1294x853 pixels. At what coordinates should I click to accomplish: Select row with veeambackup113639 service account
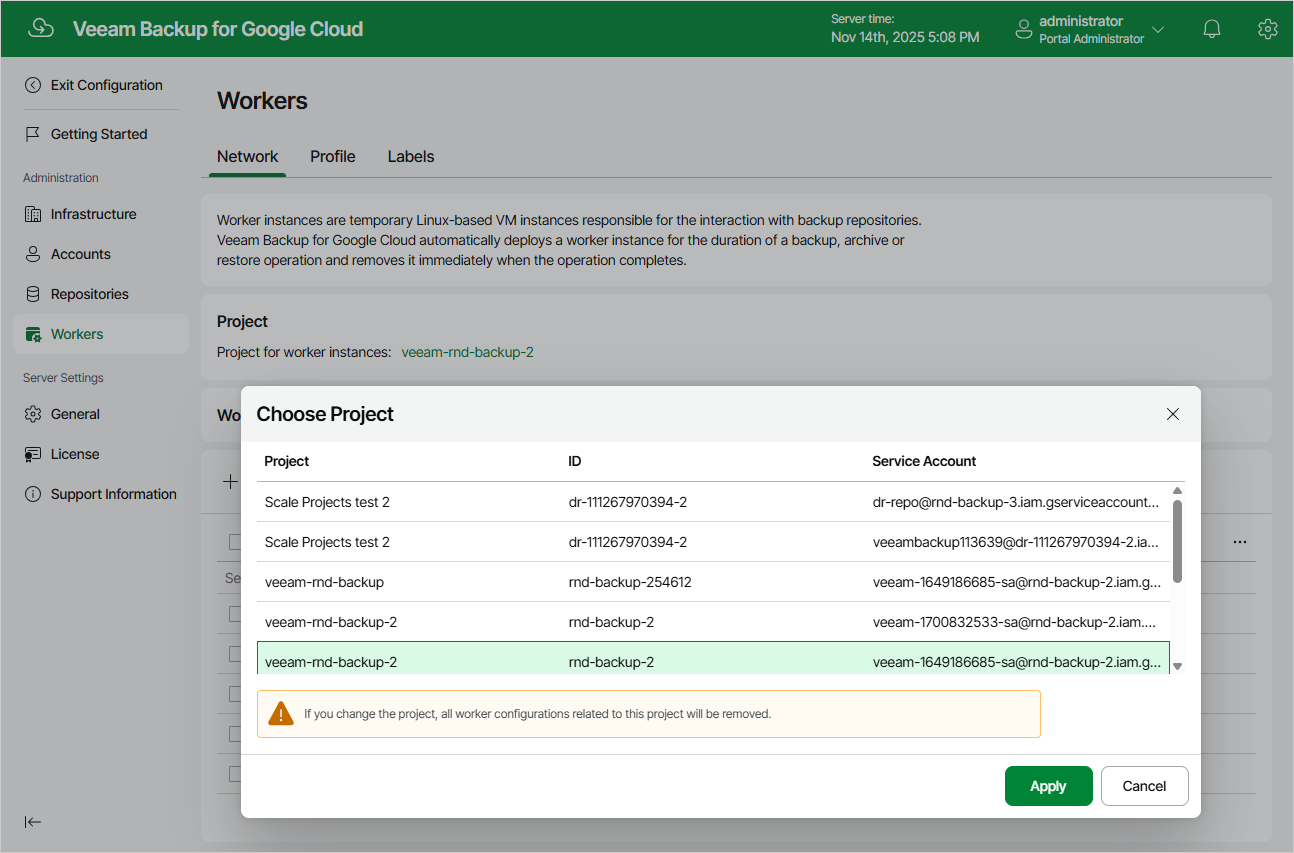pos(713,542)
